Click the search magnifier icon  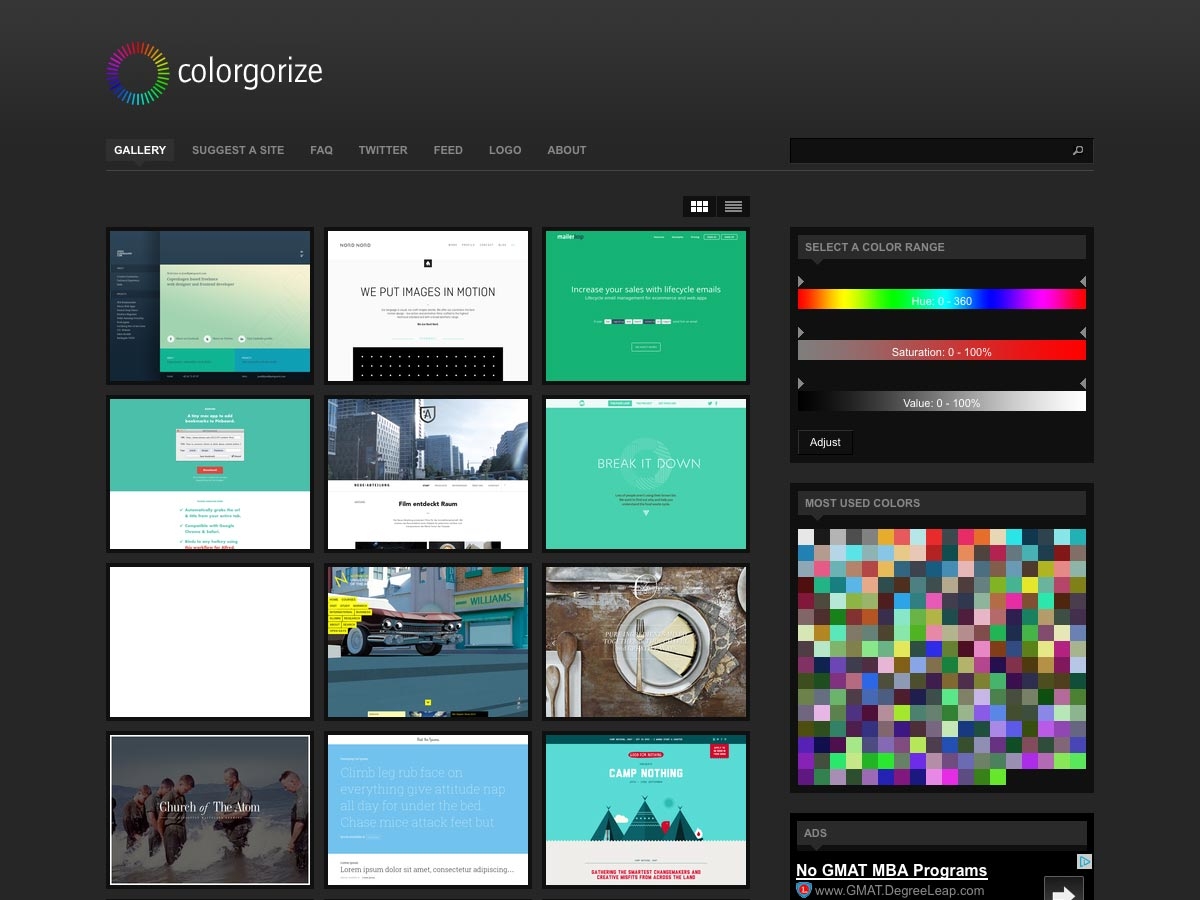1078,150
